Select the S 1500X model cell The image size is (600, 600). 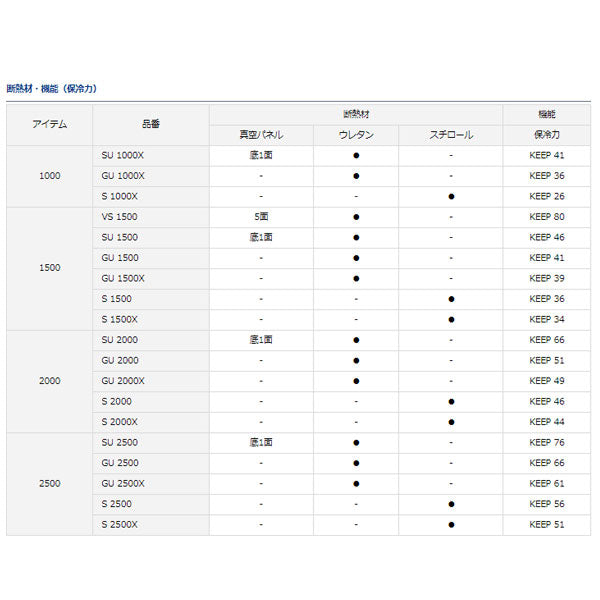click(x=120, y=320)
